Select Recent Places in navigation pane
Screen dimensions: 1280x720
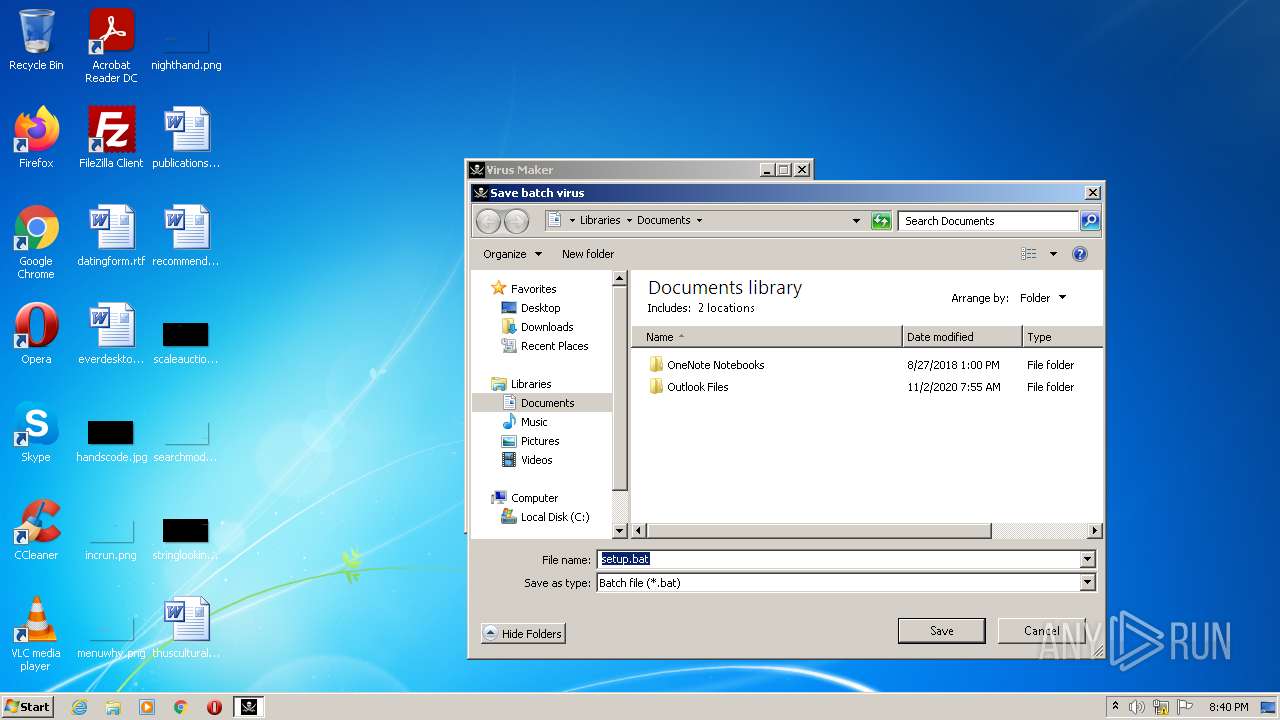[554, 346]
